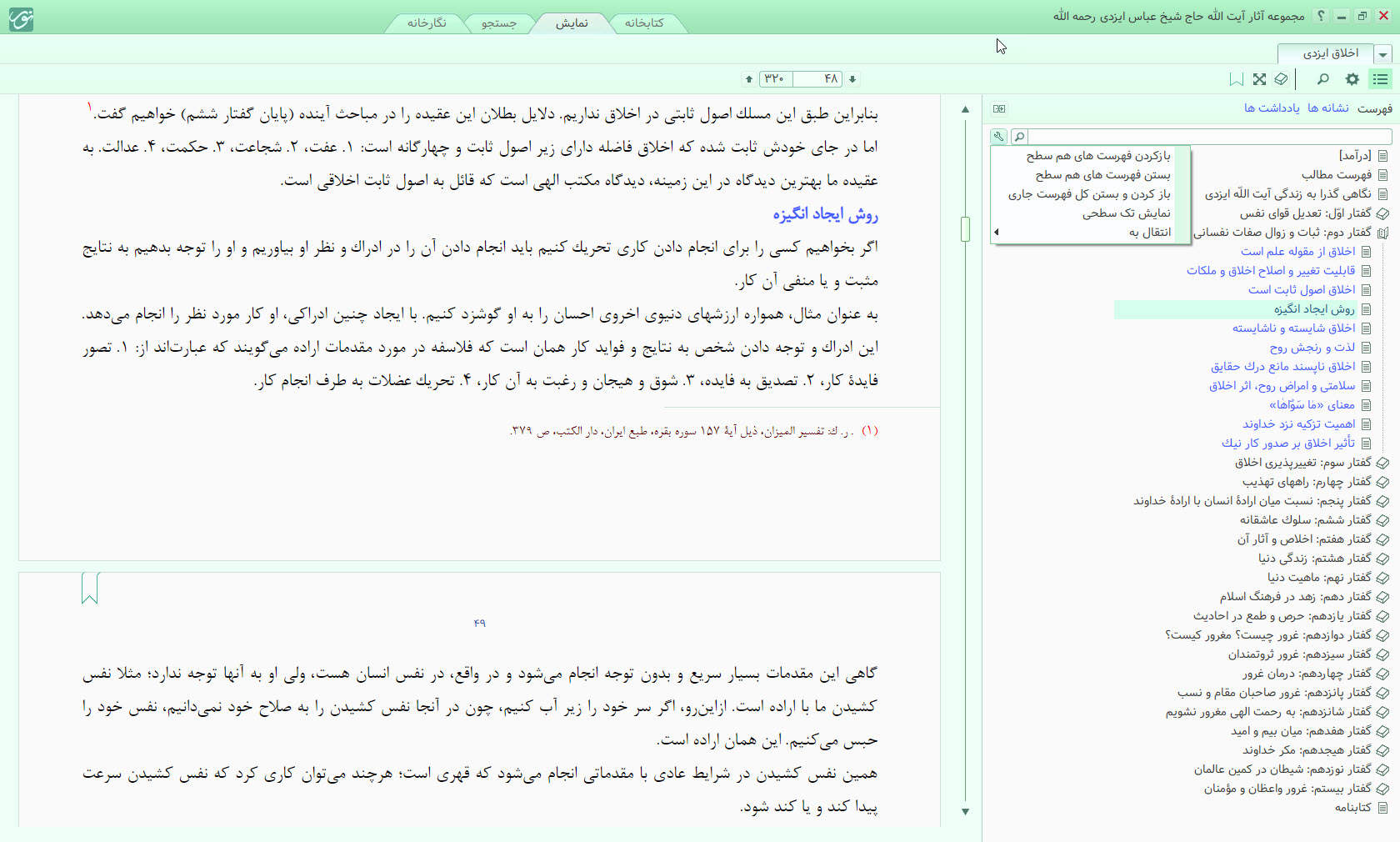Screen dimensions: 1400x842
Task: Expand the گفتار سوم: تغییرپذیری اخلاق chapter
Action: (x=1382, y=463)
